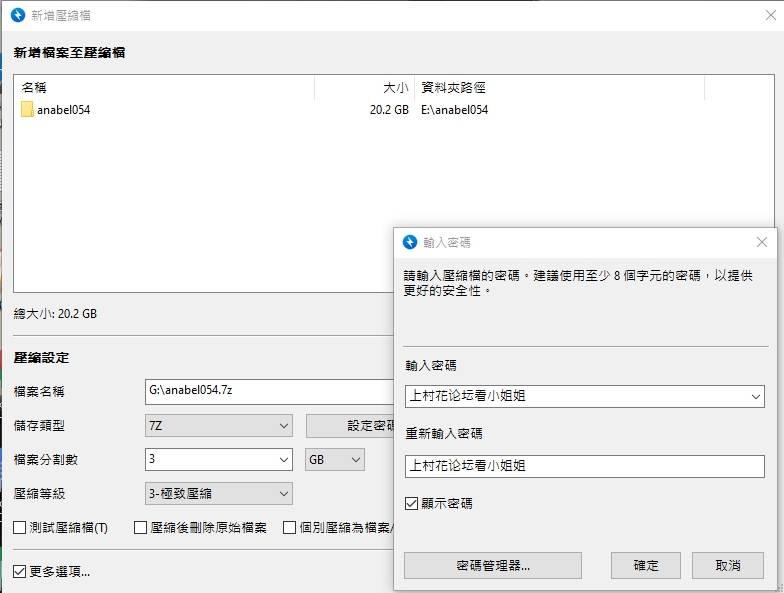The image size is (784, 593).
Task: Uncheck the 顯示密碼 checkbox
Action: click(x=412, y=503)
